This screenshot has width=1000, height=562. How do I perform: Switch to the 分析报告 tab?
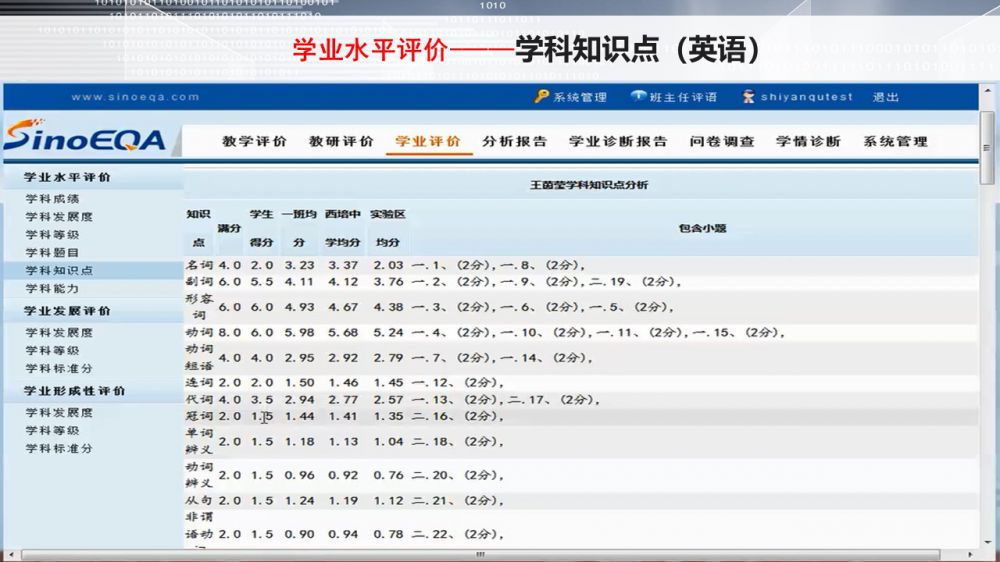point(514,142)
